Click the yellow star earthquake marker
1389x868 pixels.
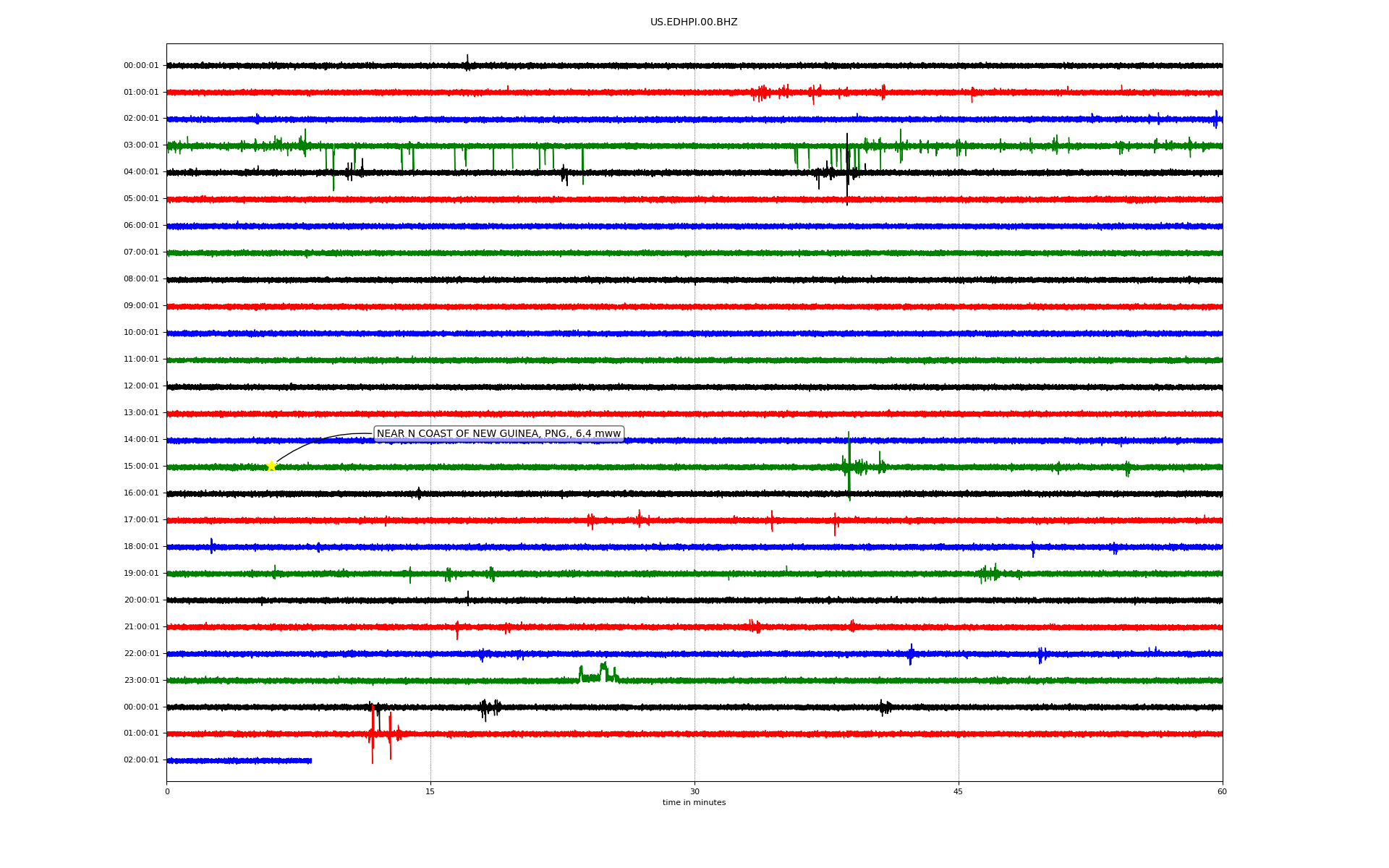point(271,466)
